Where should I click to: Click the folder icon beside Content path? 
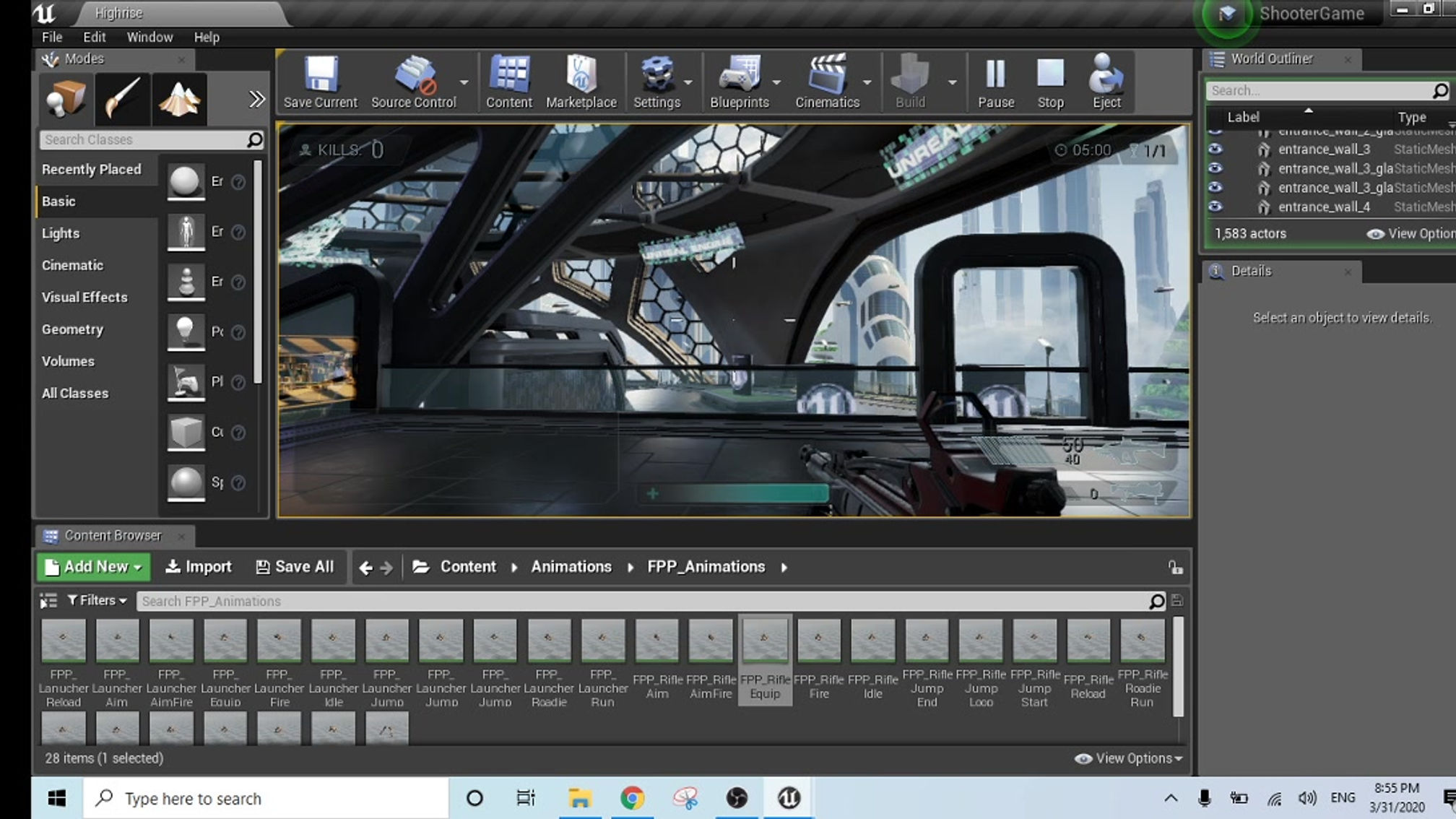pos(421,567)
